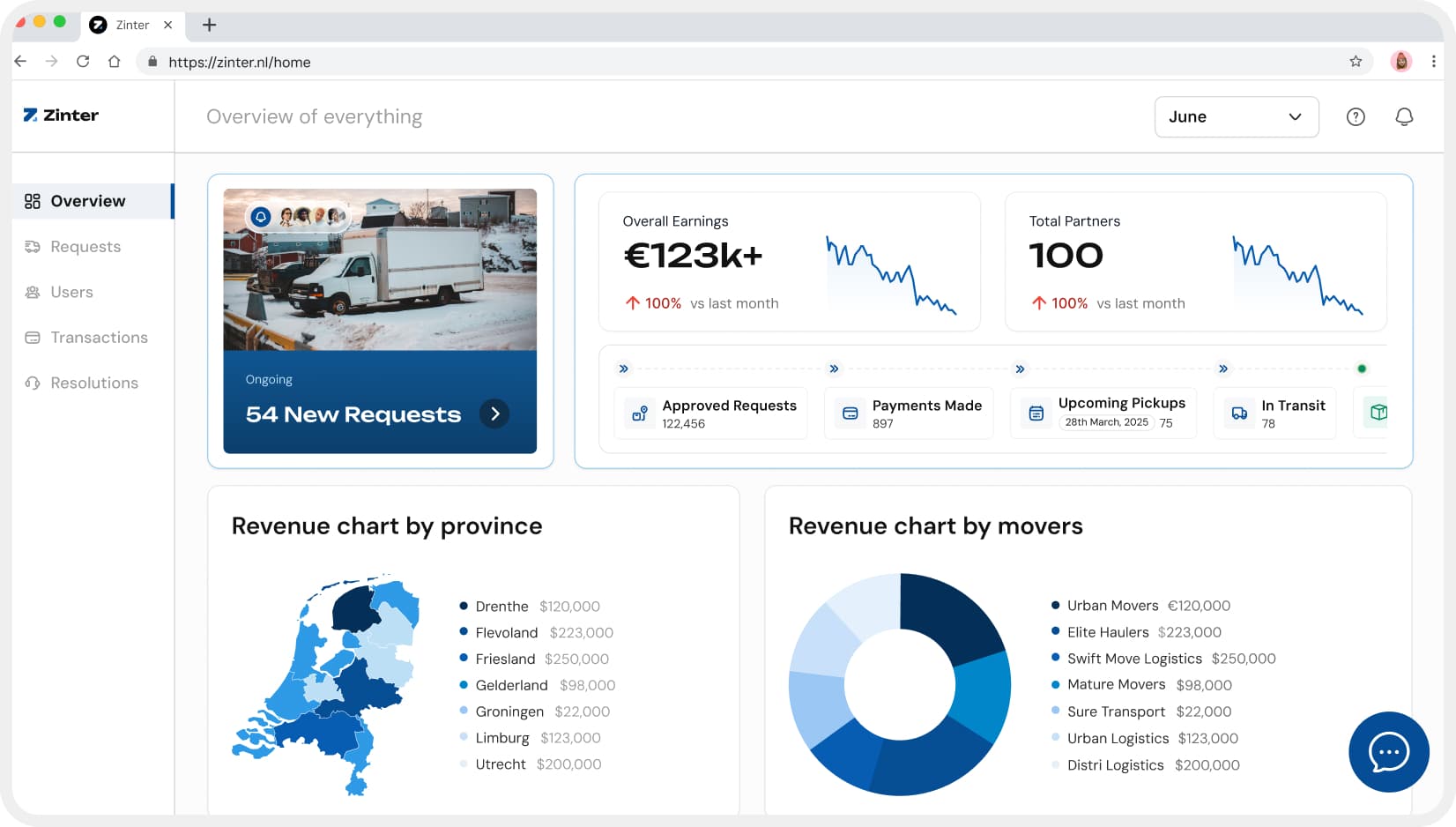This screenshot has width=1456, height=827.
Task: Click the notification bell icon
Action: [x=1405, y=116]
